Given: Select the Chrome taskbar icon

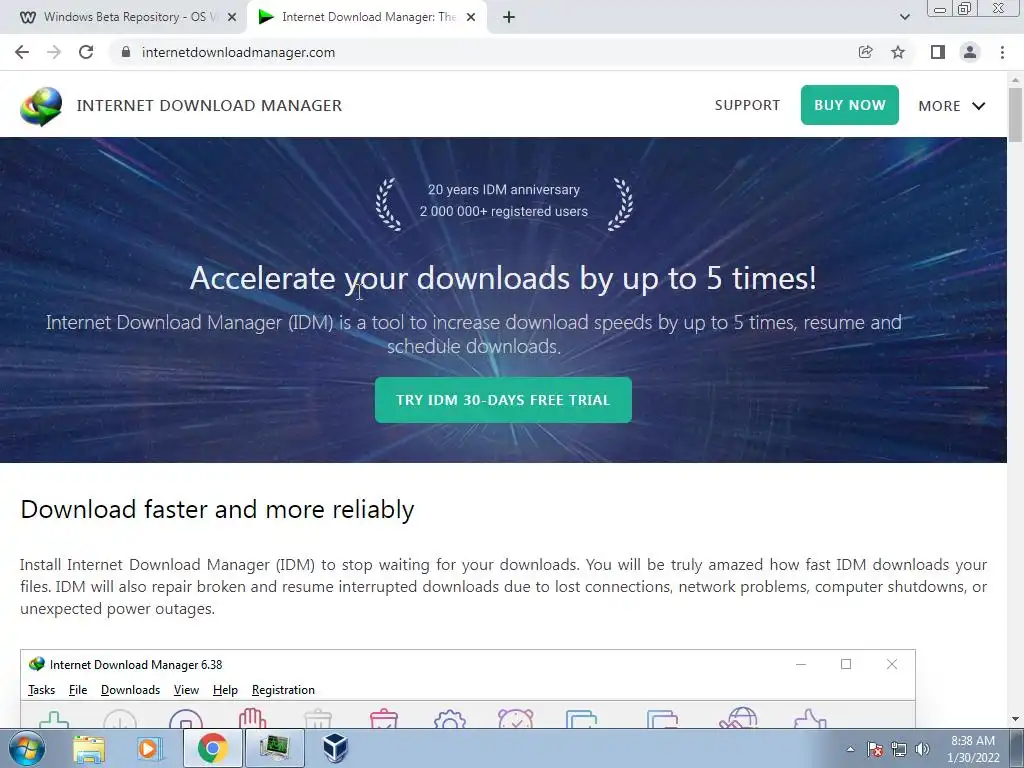Looking at the screenshot, I should 212,748.
